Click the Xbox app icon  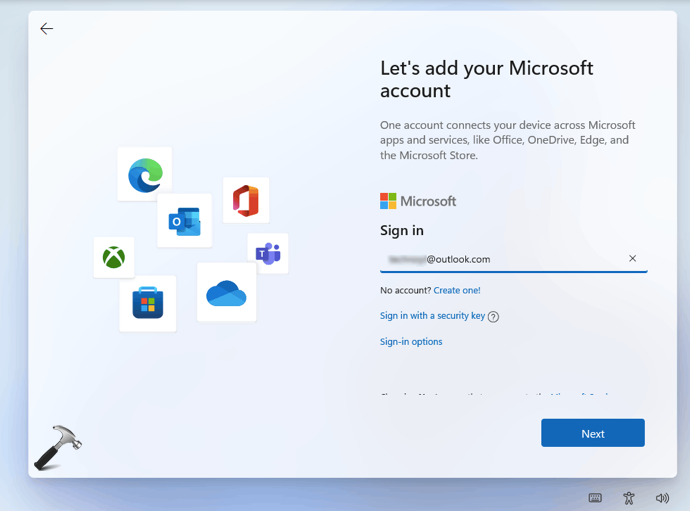pyautogui.click(x=114, y=258)
